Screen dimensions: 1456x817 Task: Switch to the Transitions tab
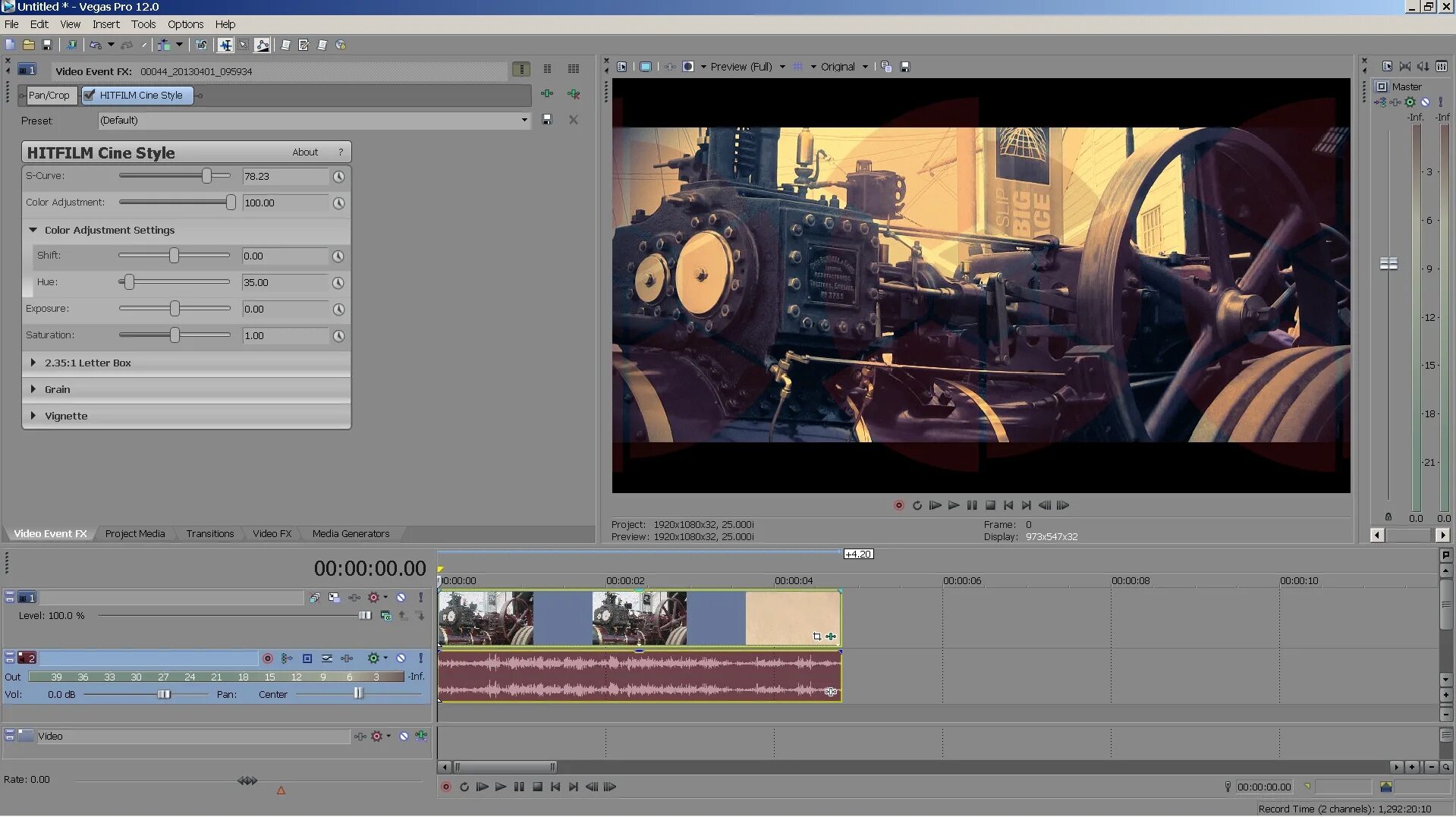click(x=210, y=533)
